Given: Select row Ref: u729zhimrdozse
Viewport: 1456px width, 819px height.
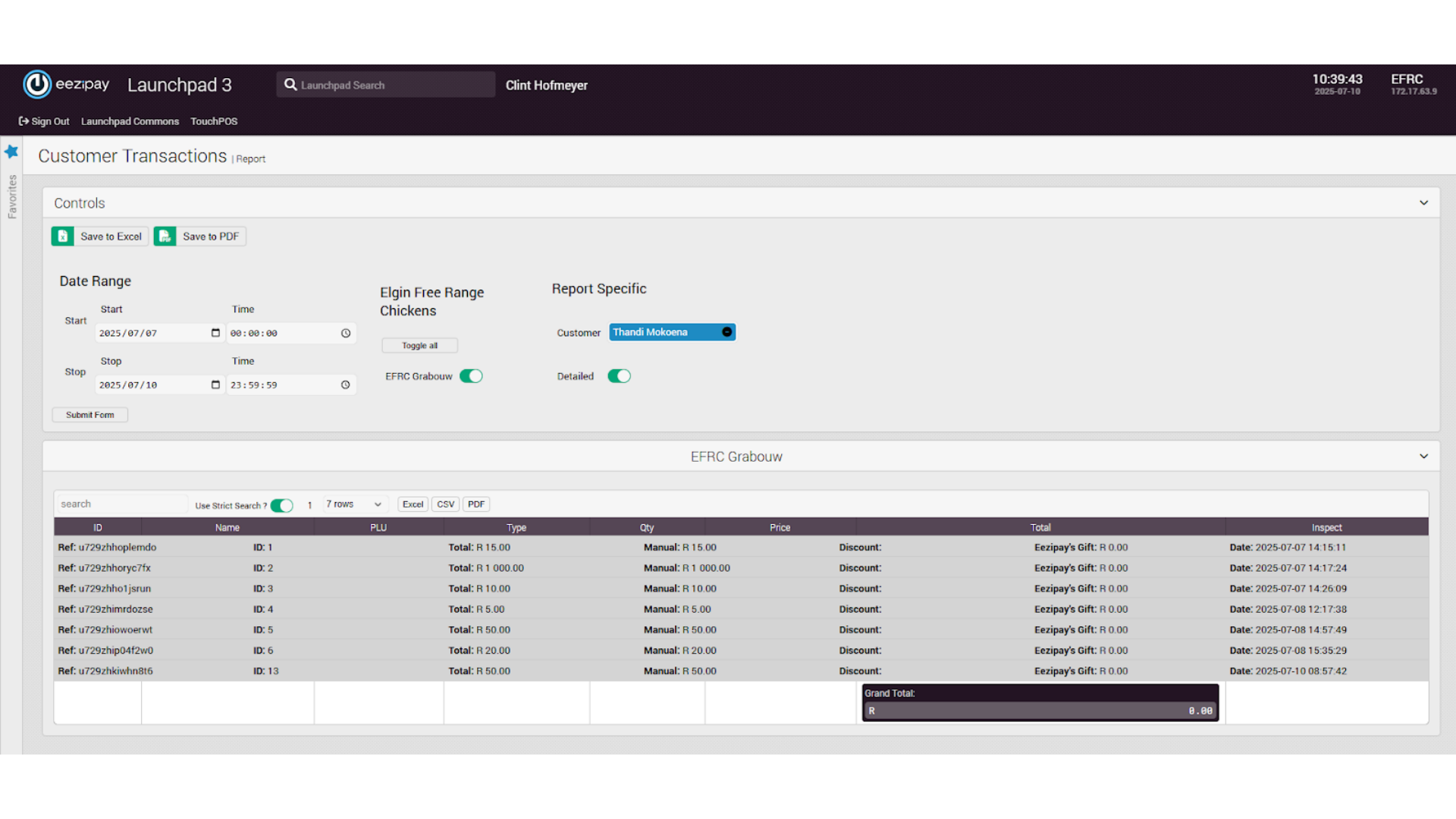Looking at the screenshot, I should click(x=741, y=609).
